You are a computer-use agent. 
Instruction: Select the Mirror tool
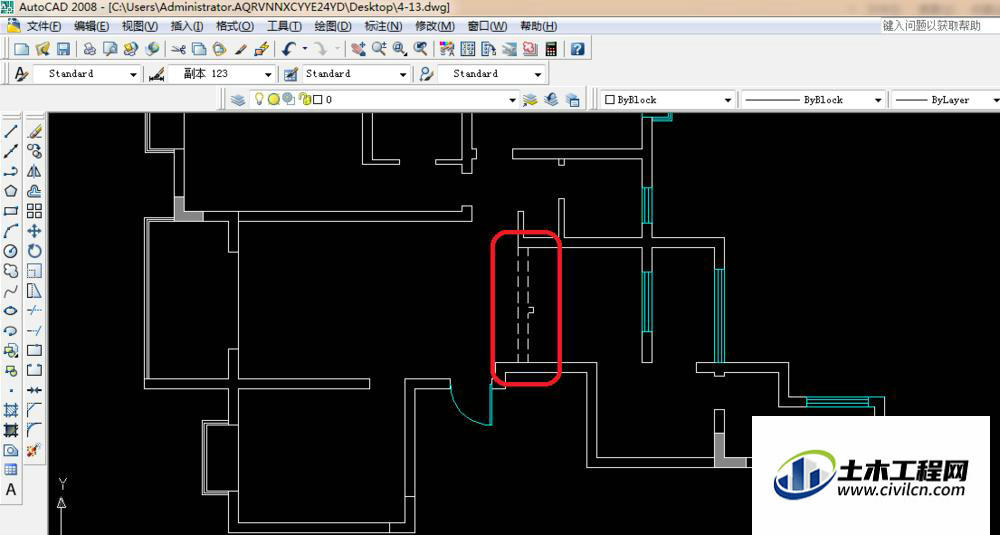(x=34, y=172)
